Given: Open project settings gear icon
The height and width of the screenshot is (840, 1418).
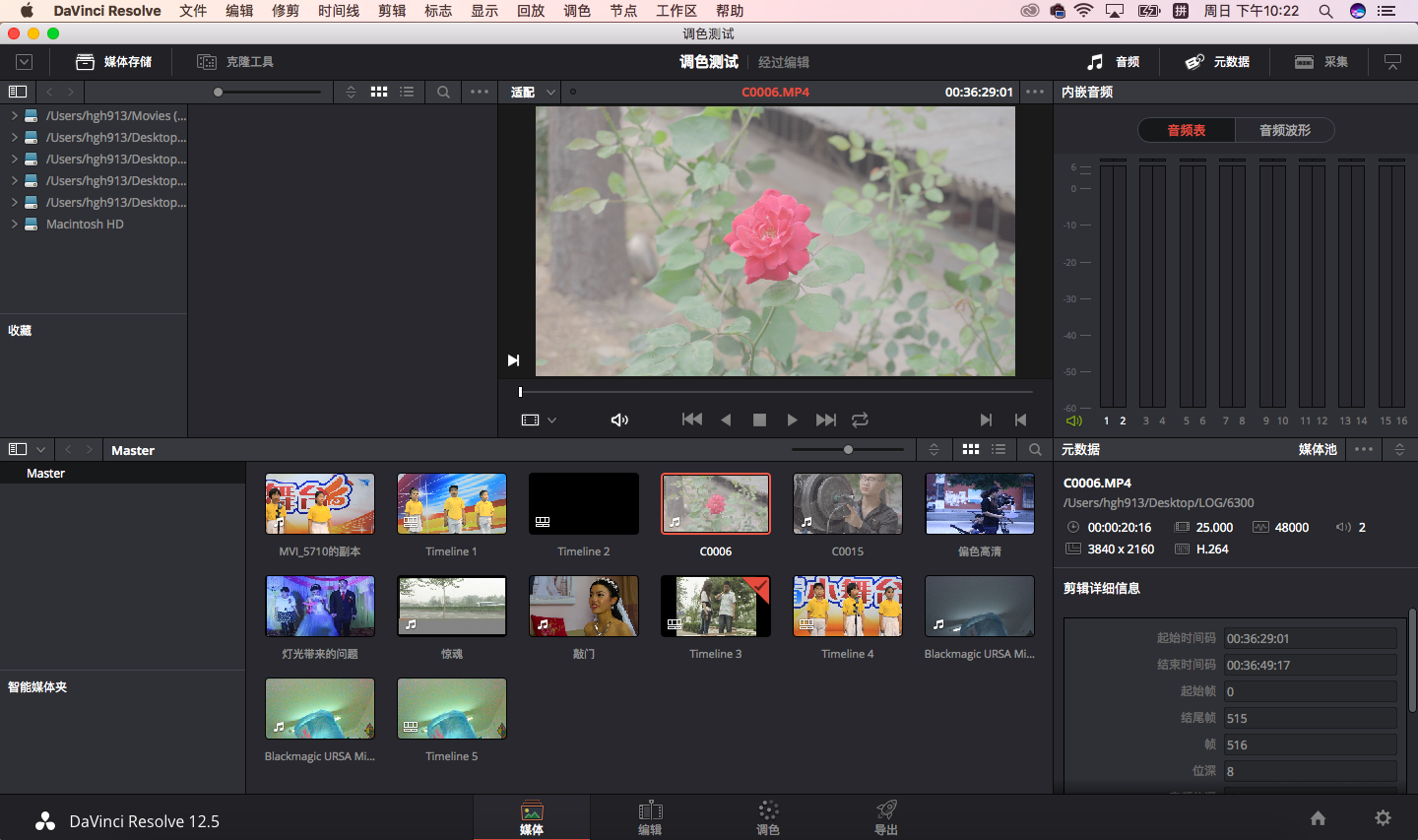Looking at the screenshot, I should coord(1383,818).
